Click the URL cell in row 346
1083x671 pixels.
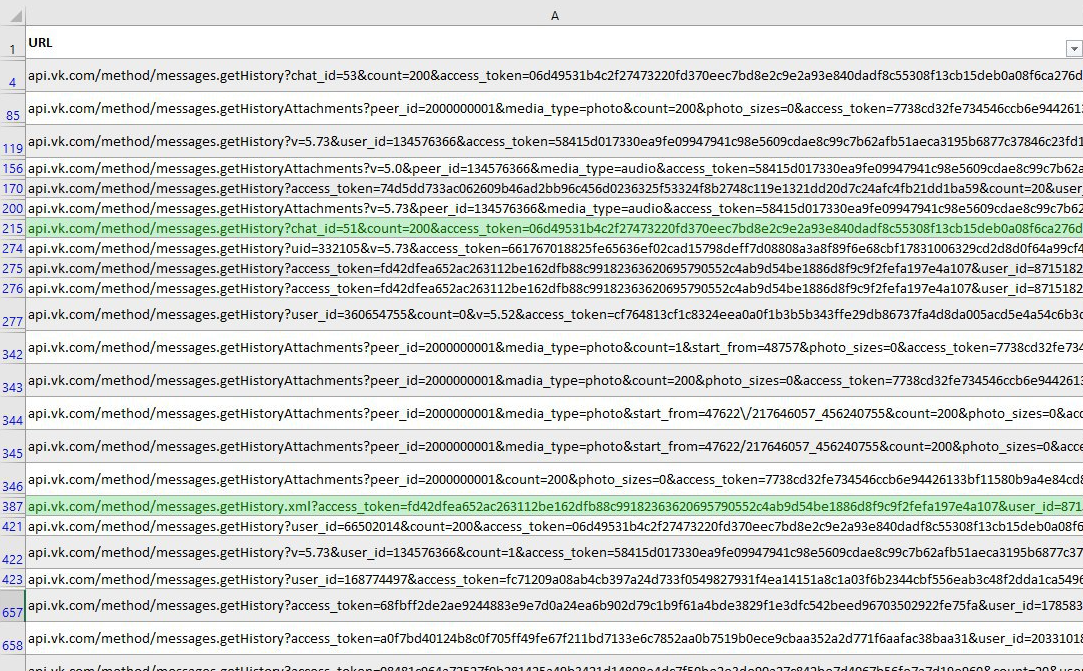555,480
